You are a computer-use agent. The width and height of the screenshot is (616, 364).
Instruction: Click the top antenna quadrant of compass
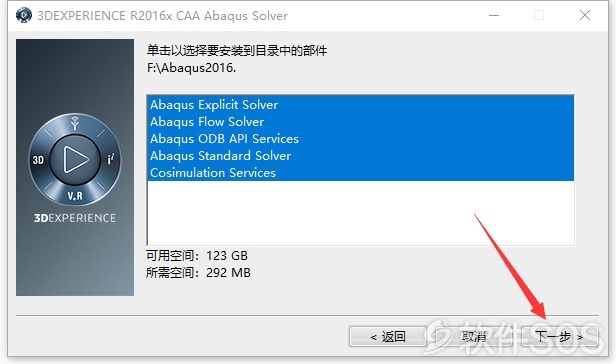pyautogui.click(x=75, y=123)
